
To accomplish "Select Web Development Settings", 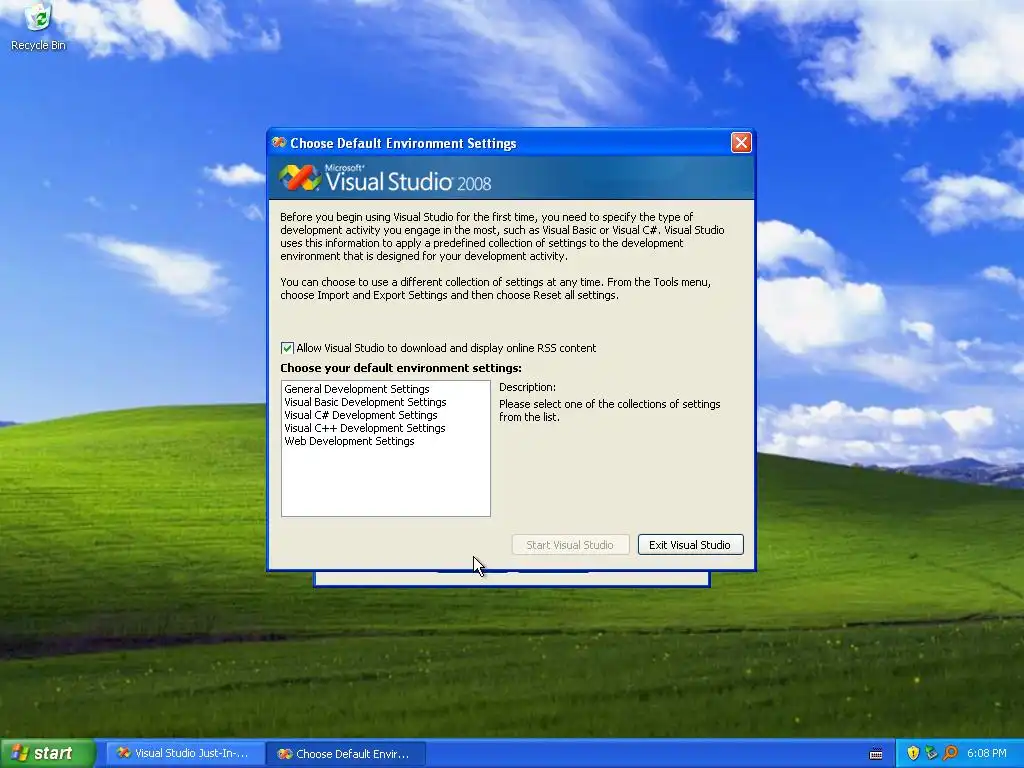I will click(x=349, y=441).
